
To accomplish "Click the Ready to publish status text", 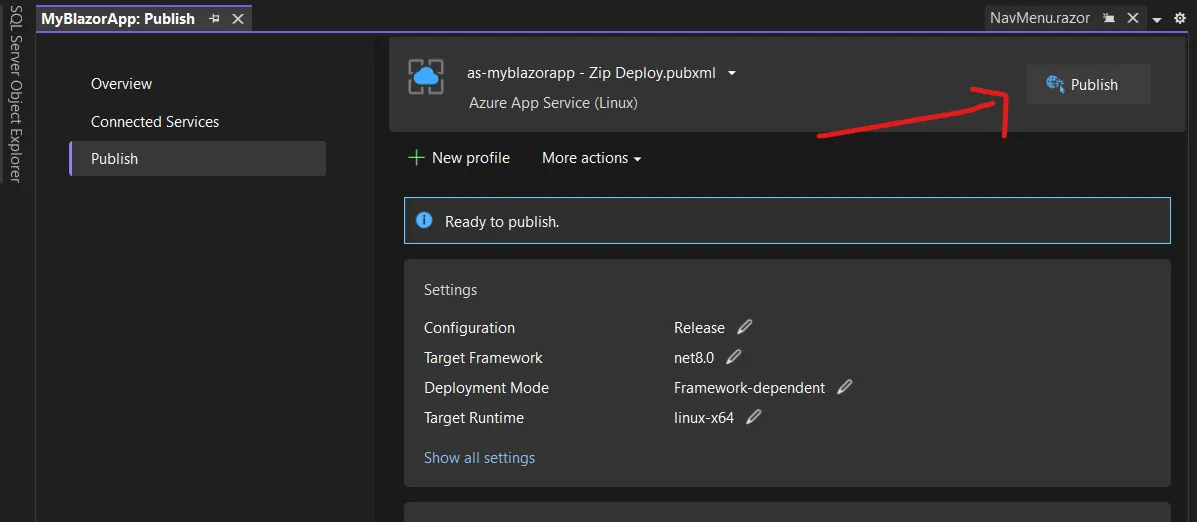I will coord(502,222).
